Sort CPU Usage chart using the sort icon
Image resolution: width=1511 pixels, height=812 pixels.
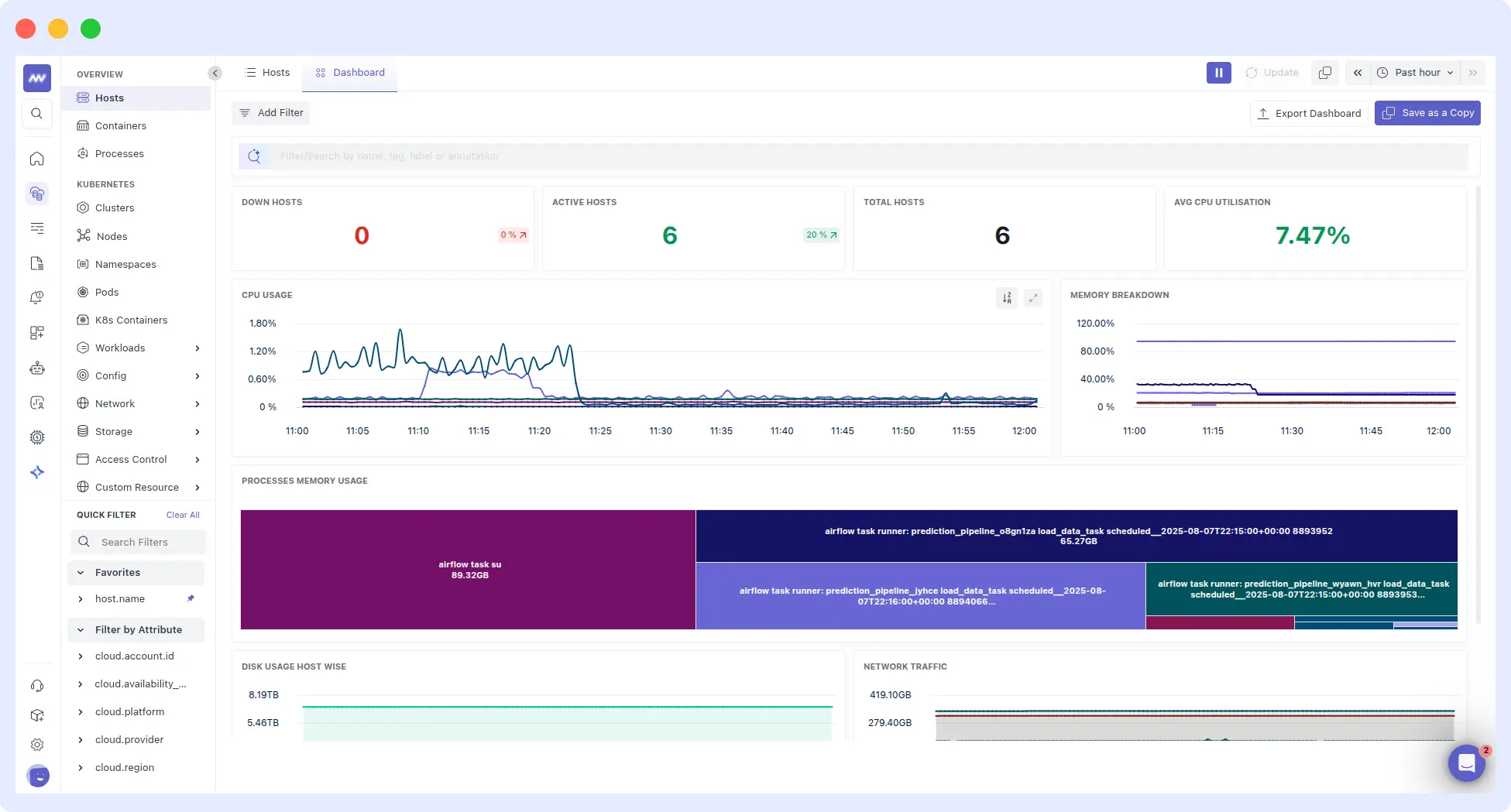[1007, 298]
